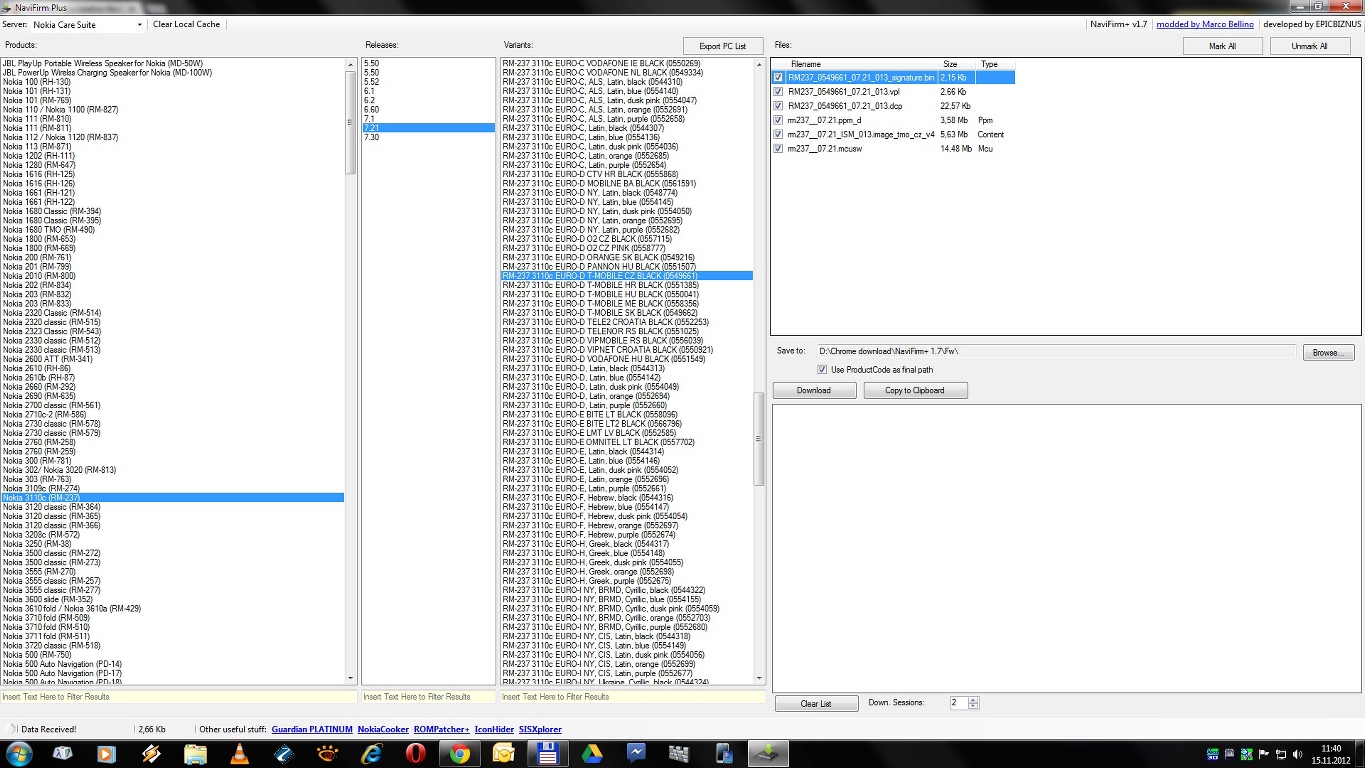The image size is (1365, 768).
Task: Uncheck the RM237_0549661_07.21_013.vpl file checkbox
Action: 779,91
